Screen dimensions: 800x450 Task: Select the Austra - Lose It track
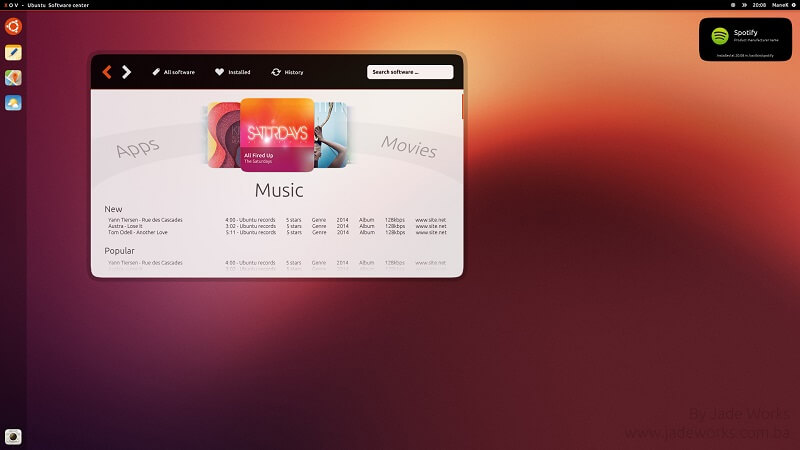[x=125, y=226]
